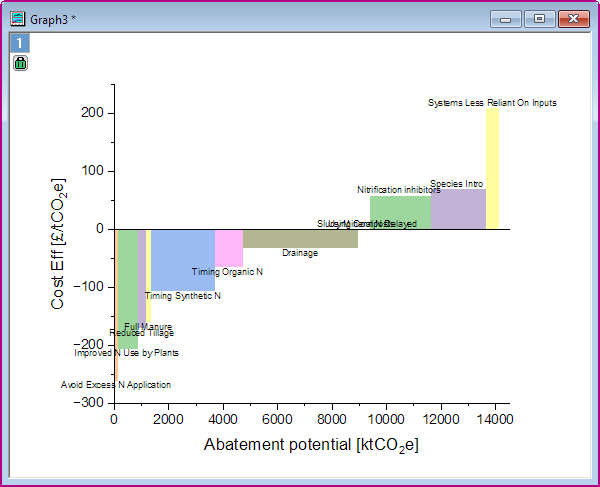Screen dimensions: 600x487
Task: Select the Y axis title Cost Eff
Action: coord(58,244)
